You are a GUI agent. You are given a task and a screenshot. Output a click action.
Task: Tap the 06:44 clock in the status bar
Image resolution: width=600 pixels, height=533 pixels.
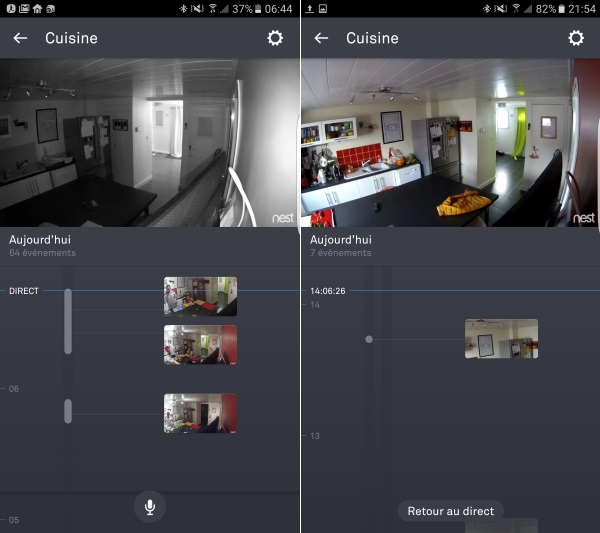[279, 8]
